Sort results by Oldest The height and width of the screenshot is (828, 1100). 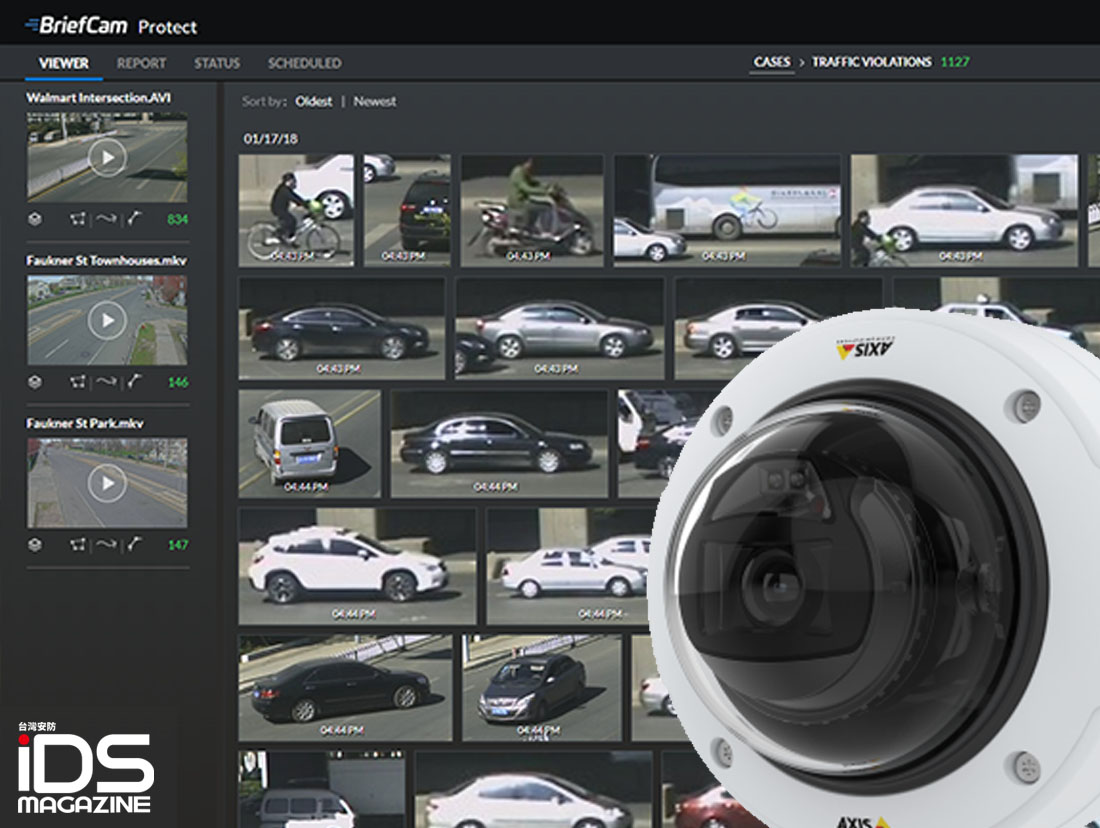[314, 101]
